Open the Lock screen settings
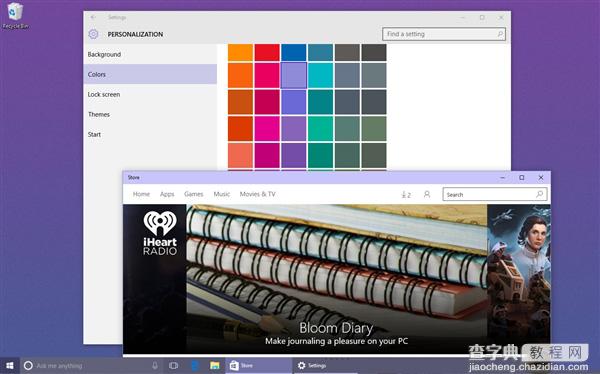Viewport: 600px width, 374px height. click(150, 94)
